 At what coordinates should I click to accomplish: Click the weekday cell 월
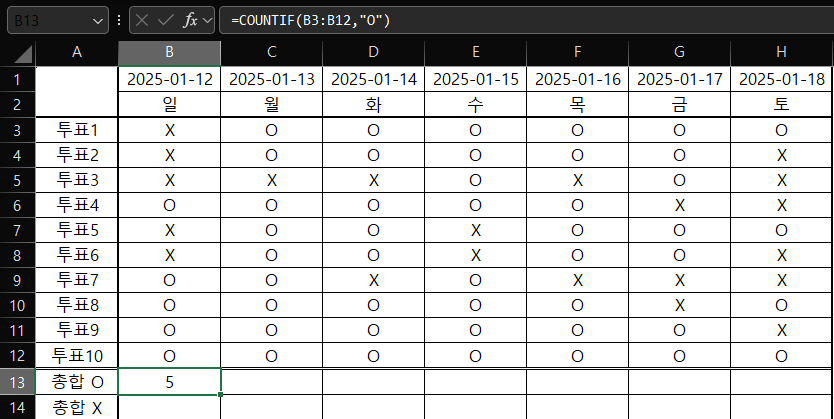[271, 105]
